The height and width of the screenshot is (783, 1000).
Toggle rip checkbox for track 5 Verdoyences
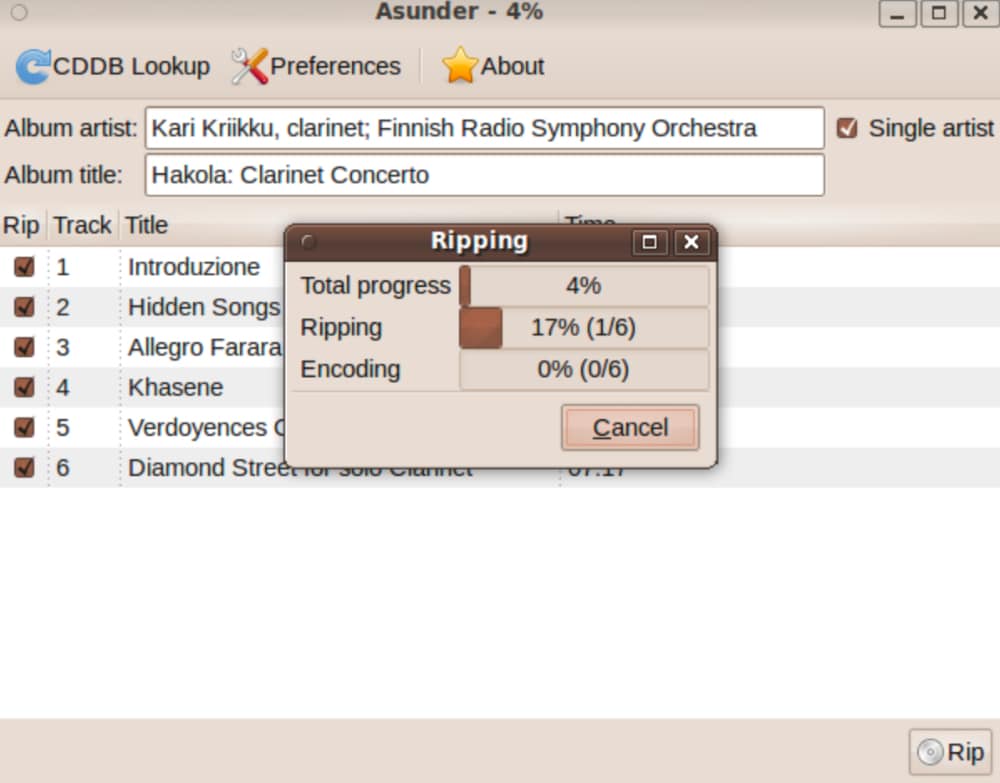(x=24, y=427)
